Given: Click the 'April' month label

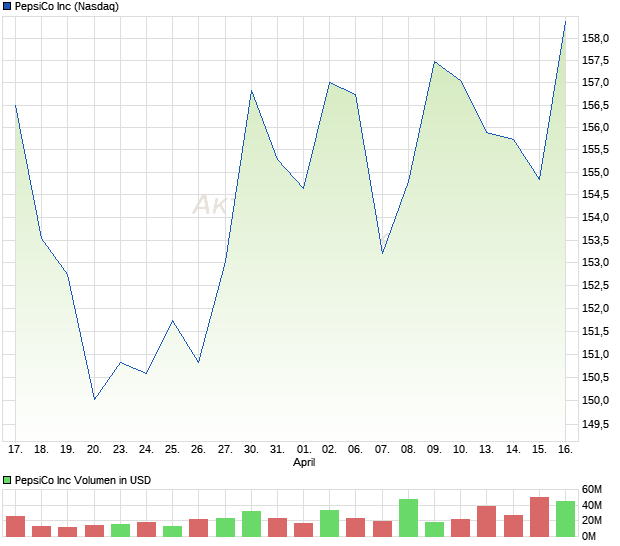Looking at the screenshot, I should coord(304,462).
